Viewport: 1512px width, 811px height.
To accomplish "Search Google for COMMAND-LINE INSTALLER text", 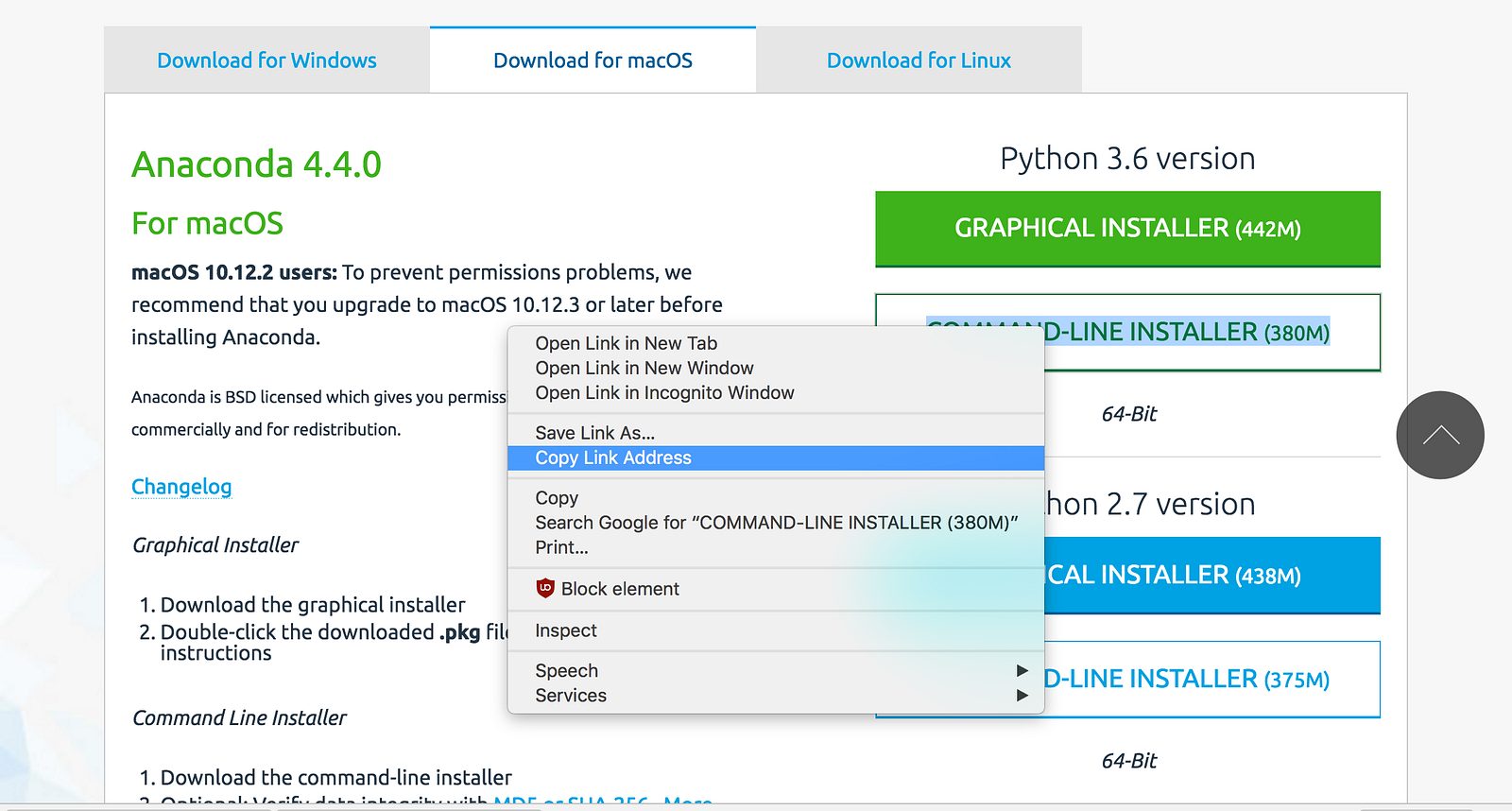I will coord(776,523).
